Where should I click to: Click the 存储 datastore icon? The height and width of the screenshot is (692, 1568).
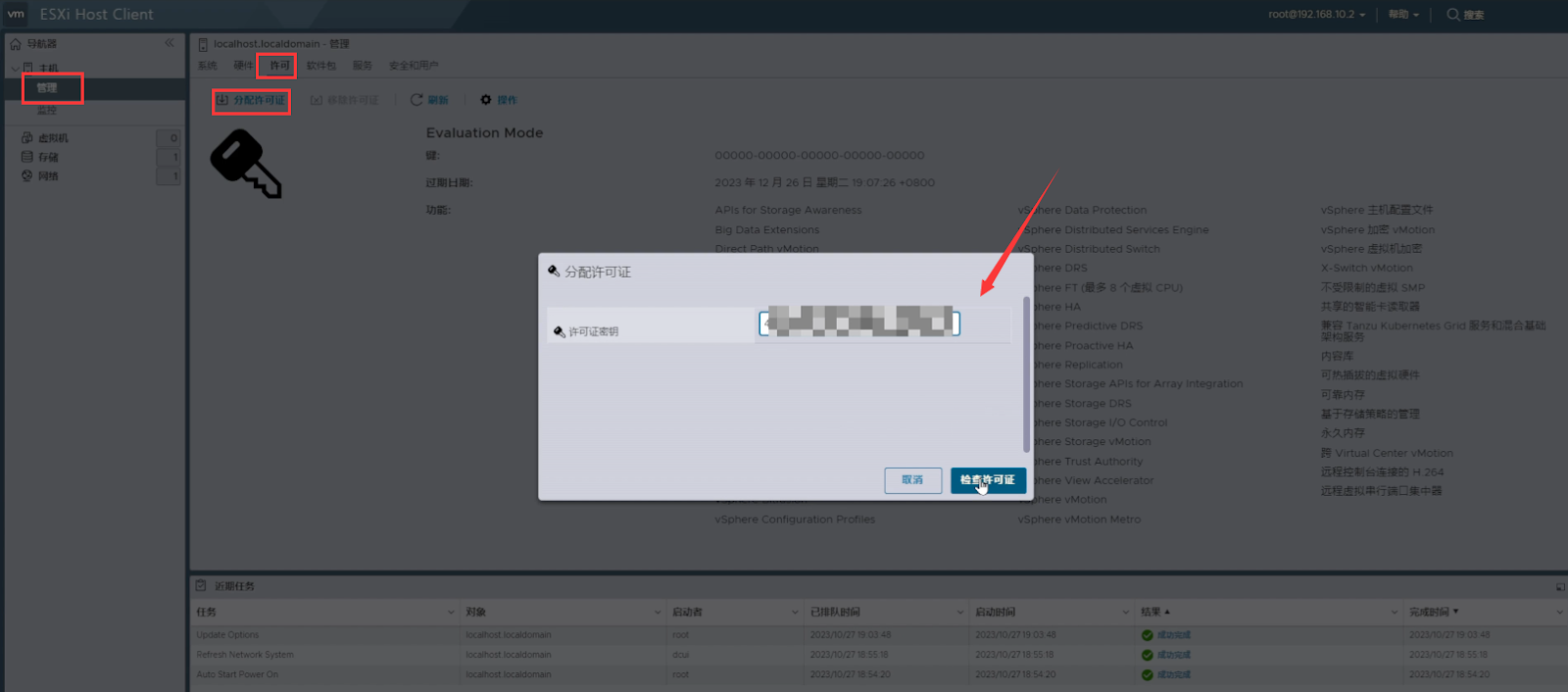pyautogui.click(x=27, y=157)
